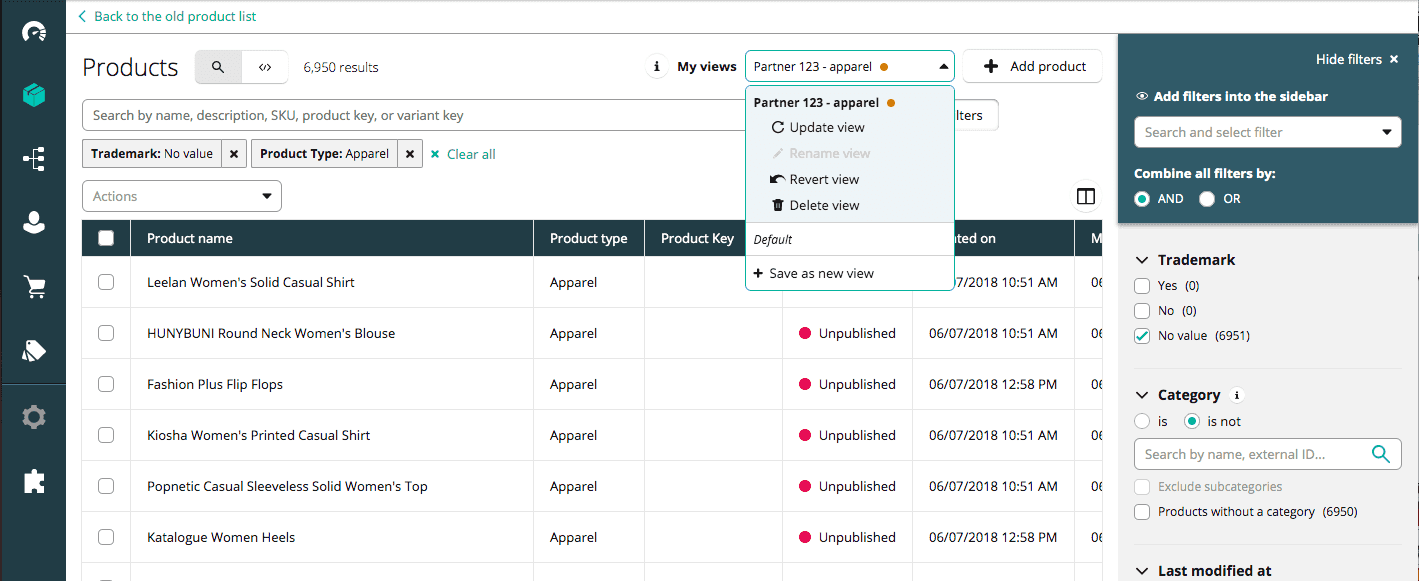Viewport: 1419px width, 581px height.
Task: Open the Orders cart icon in sidebar
Action: (34, 287)
